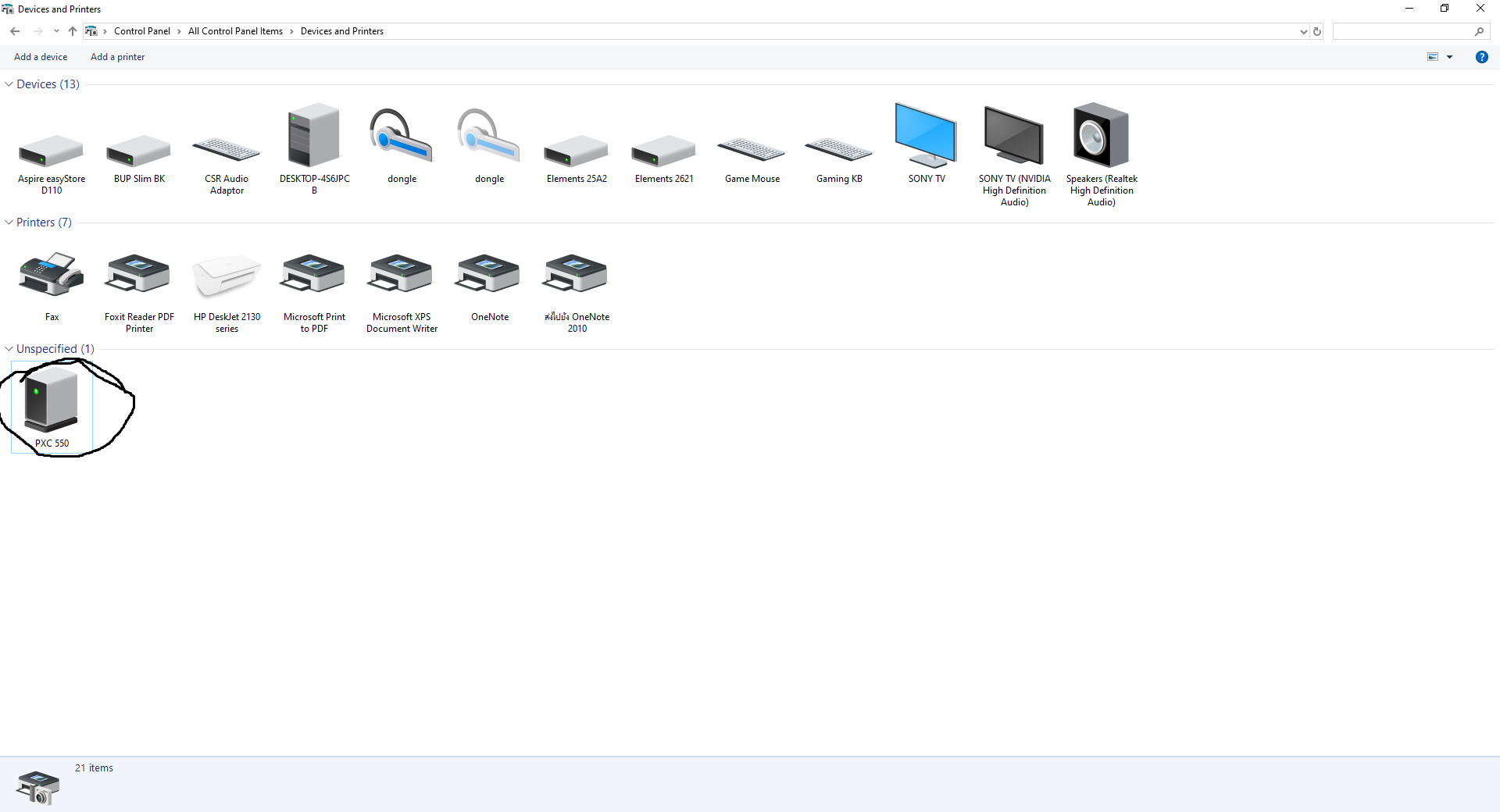The image size is (1500, 812).
Task: Select the Aspire easyStore D110 drive icon
Action: coord(52,150)
